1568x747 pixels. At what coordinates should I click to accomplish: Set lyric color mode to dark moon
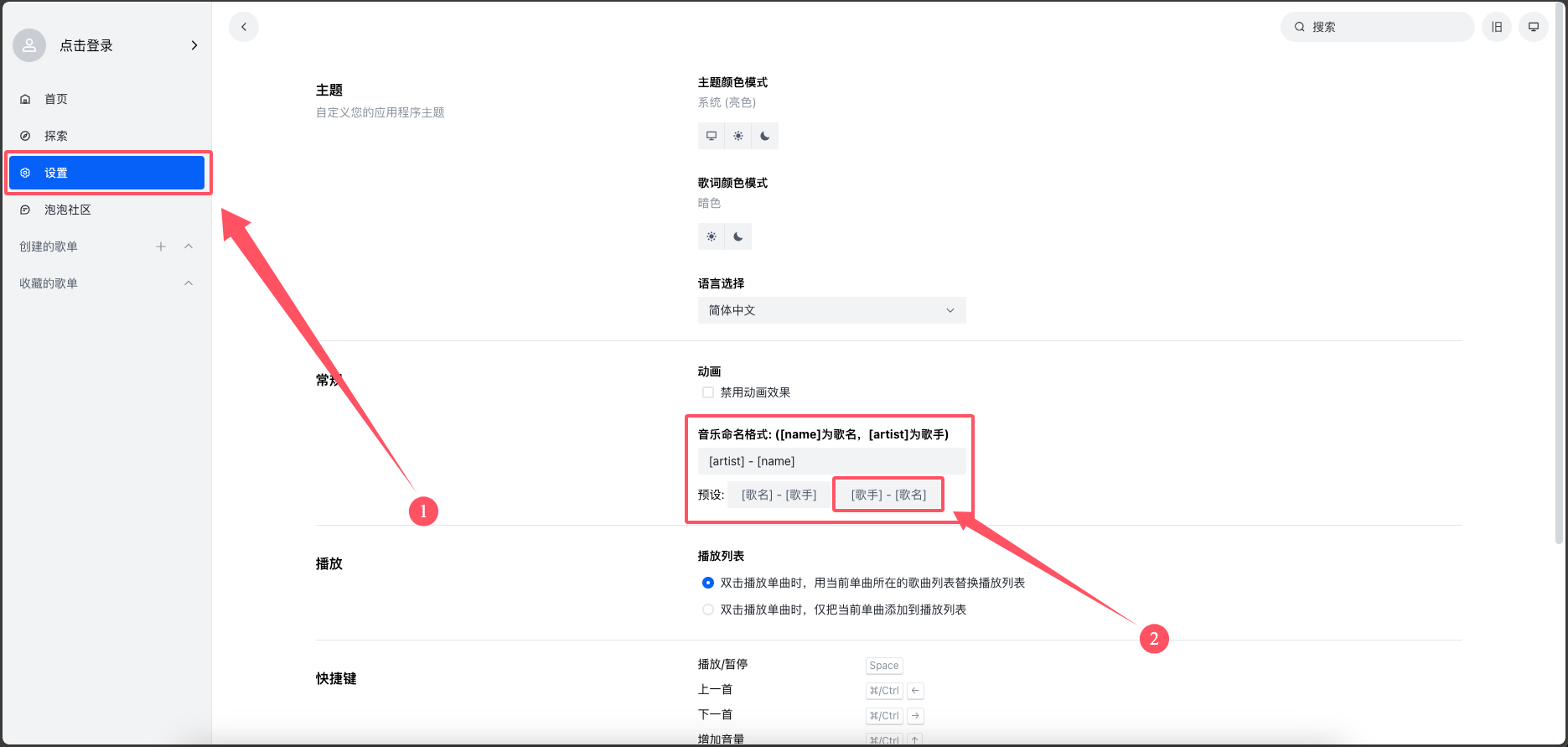pyautogui.click(x=738, y=236)
